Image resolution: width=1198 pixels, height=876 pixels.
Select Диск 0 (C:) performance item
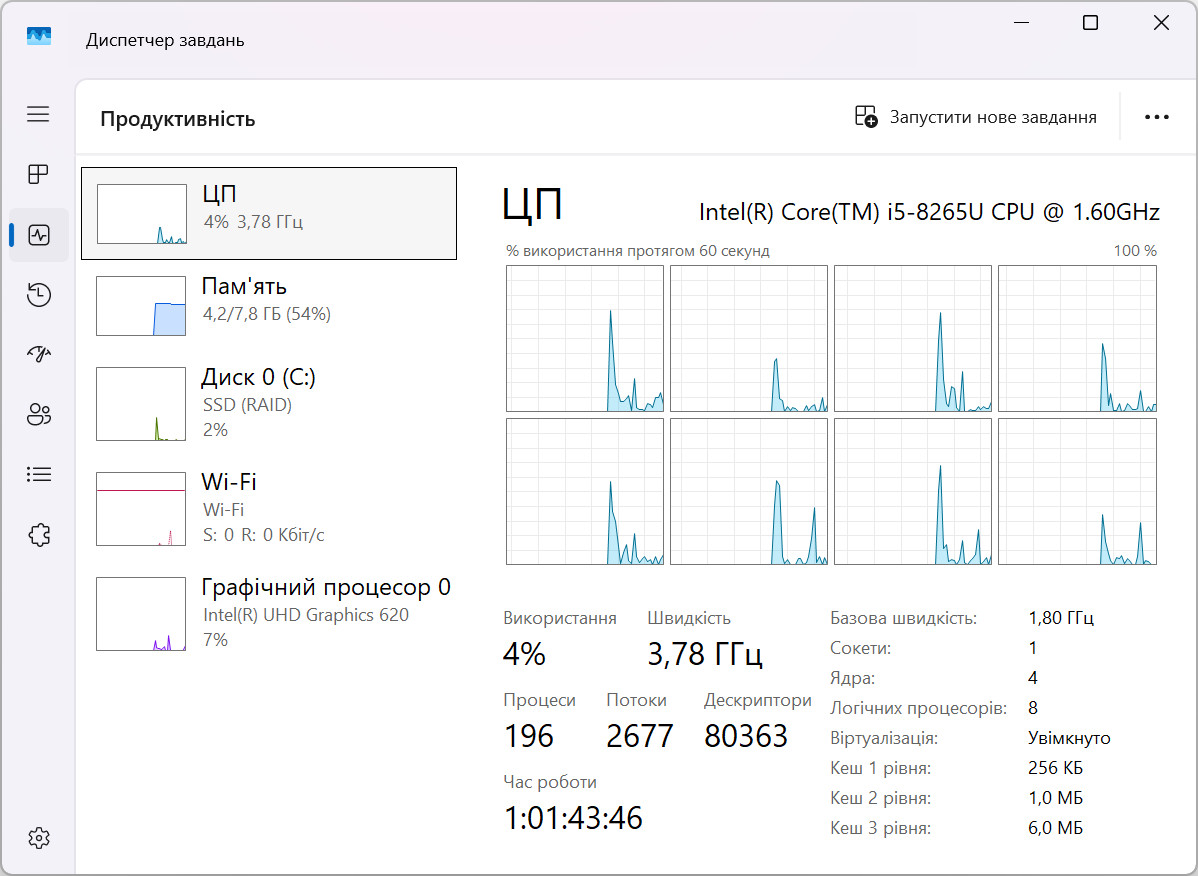coord(269,403)
